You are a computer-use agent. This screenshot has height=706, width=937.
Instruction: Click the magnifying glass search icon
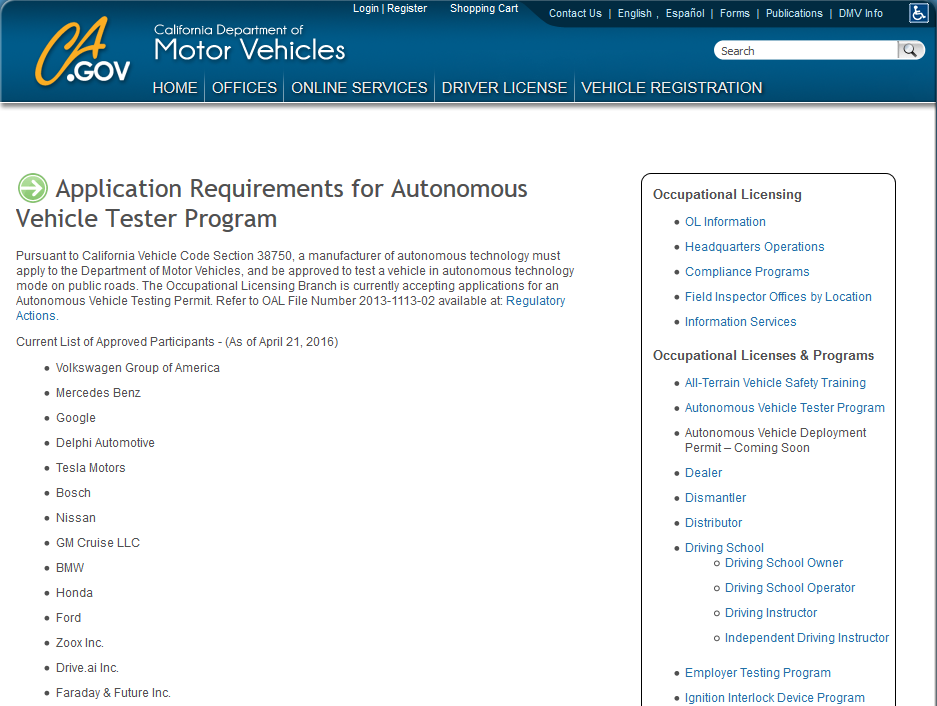(910, 50)
